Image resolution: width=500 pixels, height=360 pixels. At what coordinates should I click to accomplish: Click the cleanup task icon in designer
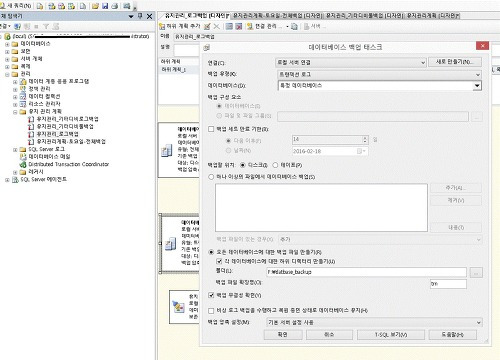178,307
